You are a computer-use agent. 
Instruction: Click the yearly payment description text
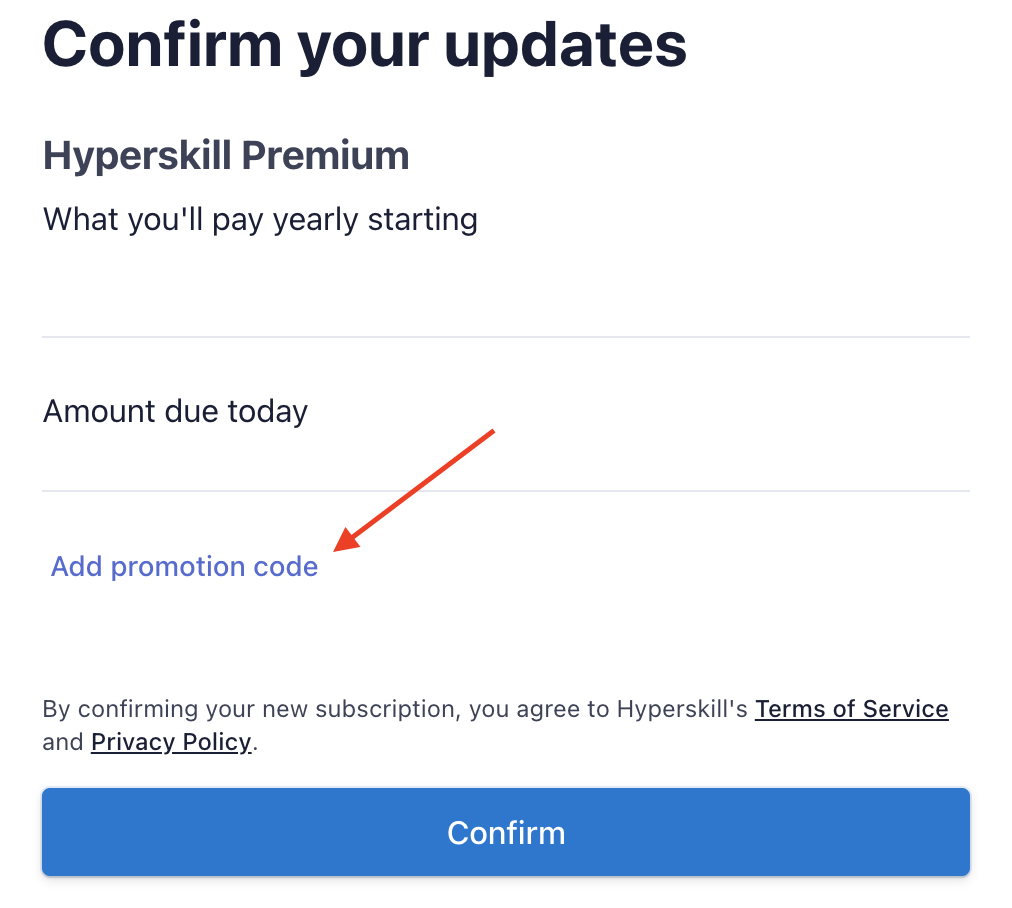259,219
